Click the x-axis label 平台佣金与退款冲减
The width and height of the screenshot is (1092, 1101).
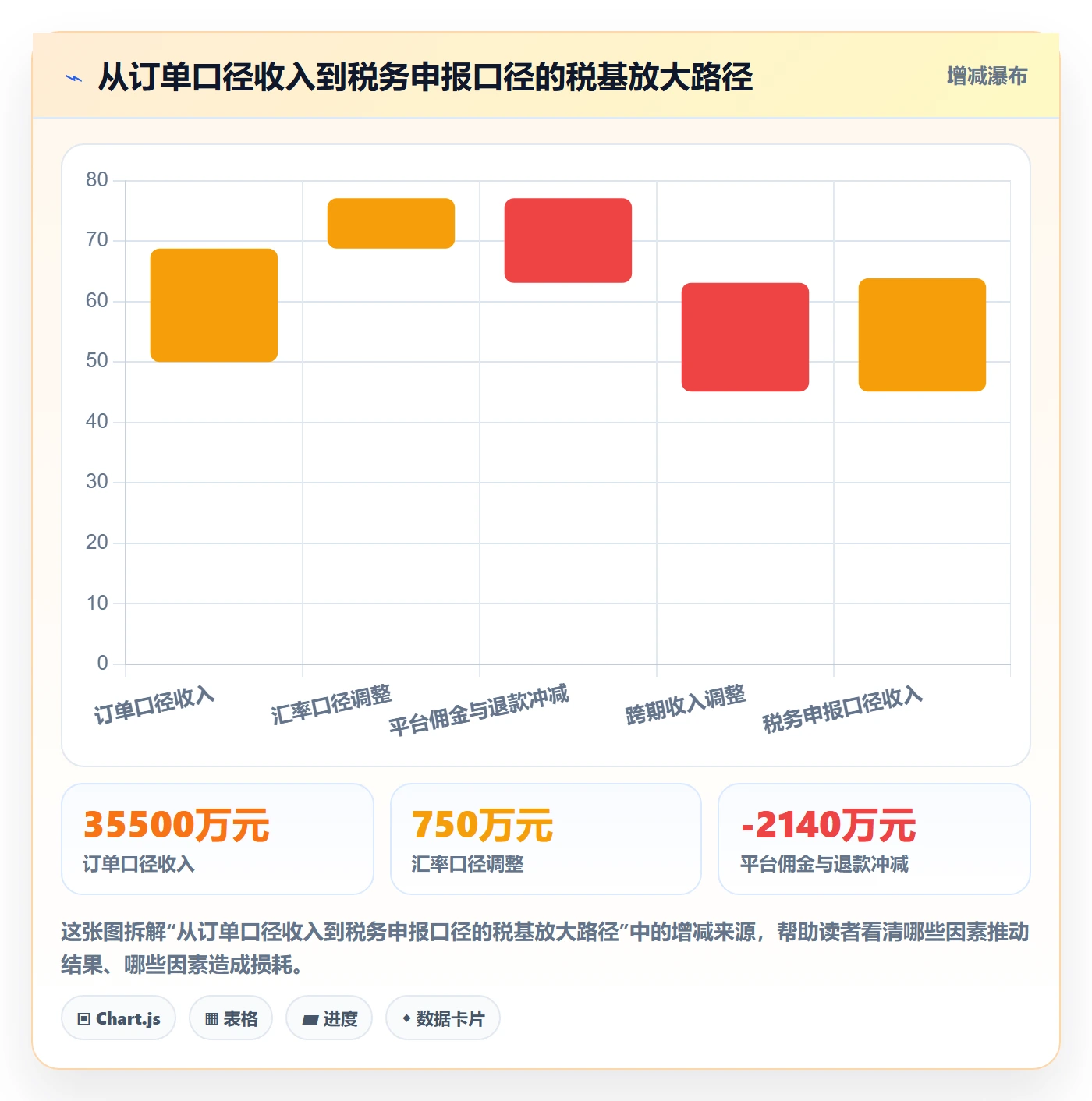click(479, 710)
